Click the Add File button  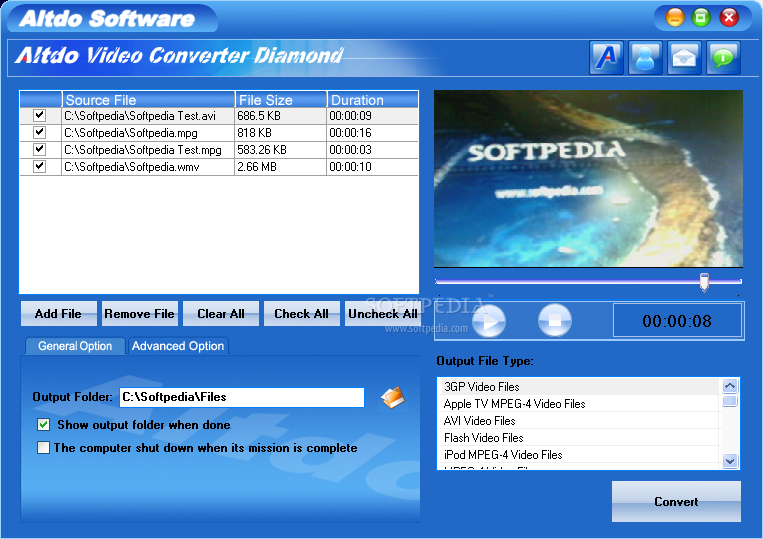pyautogui.click(x=58, y=314)
